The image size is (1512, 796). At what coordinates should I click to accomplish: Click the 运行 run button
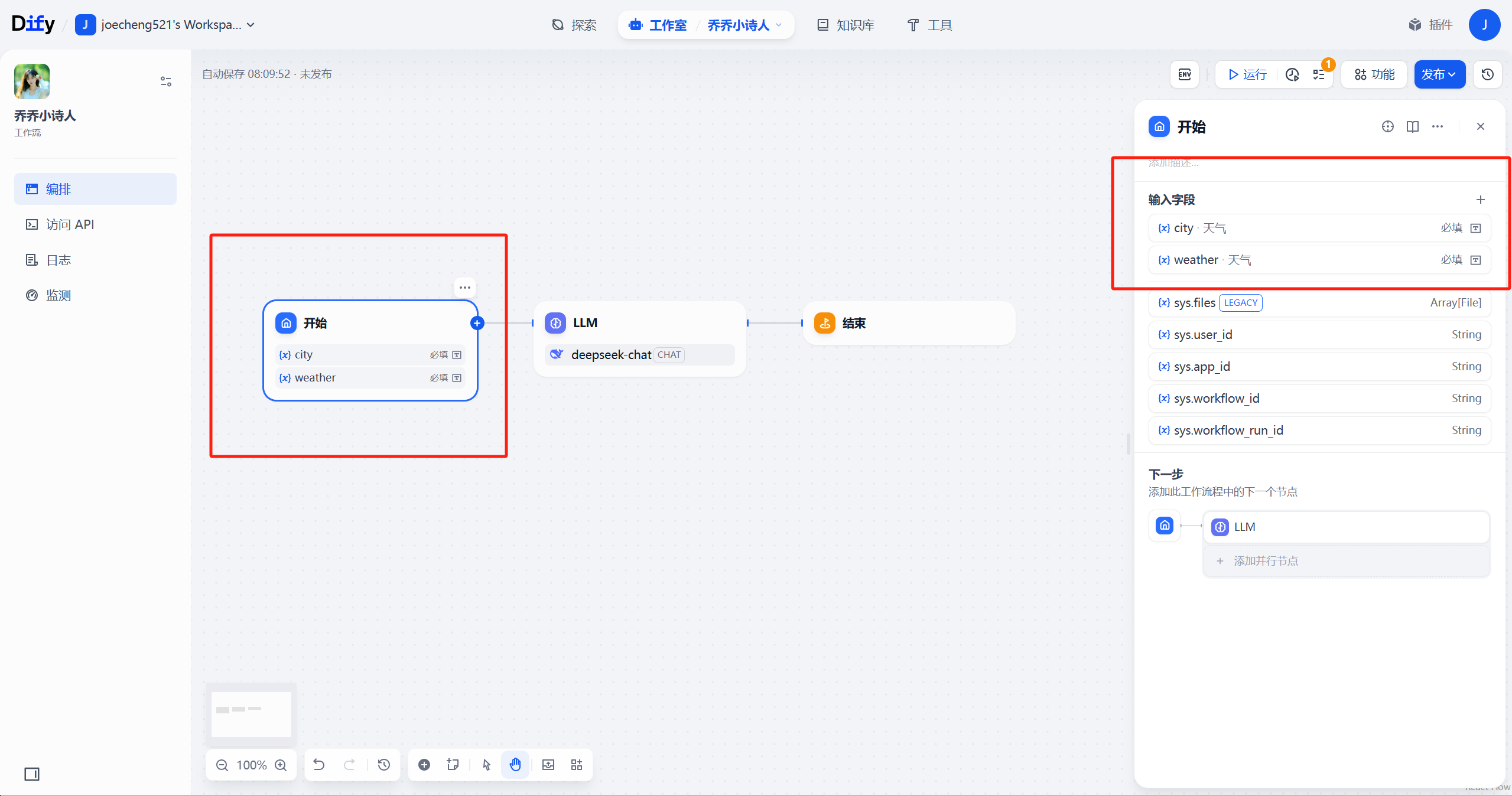[1247, 74]
